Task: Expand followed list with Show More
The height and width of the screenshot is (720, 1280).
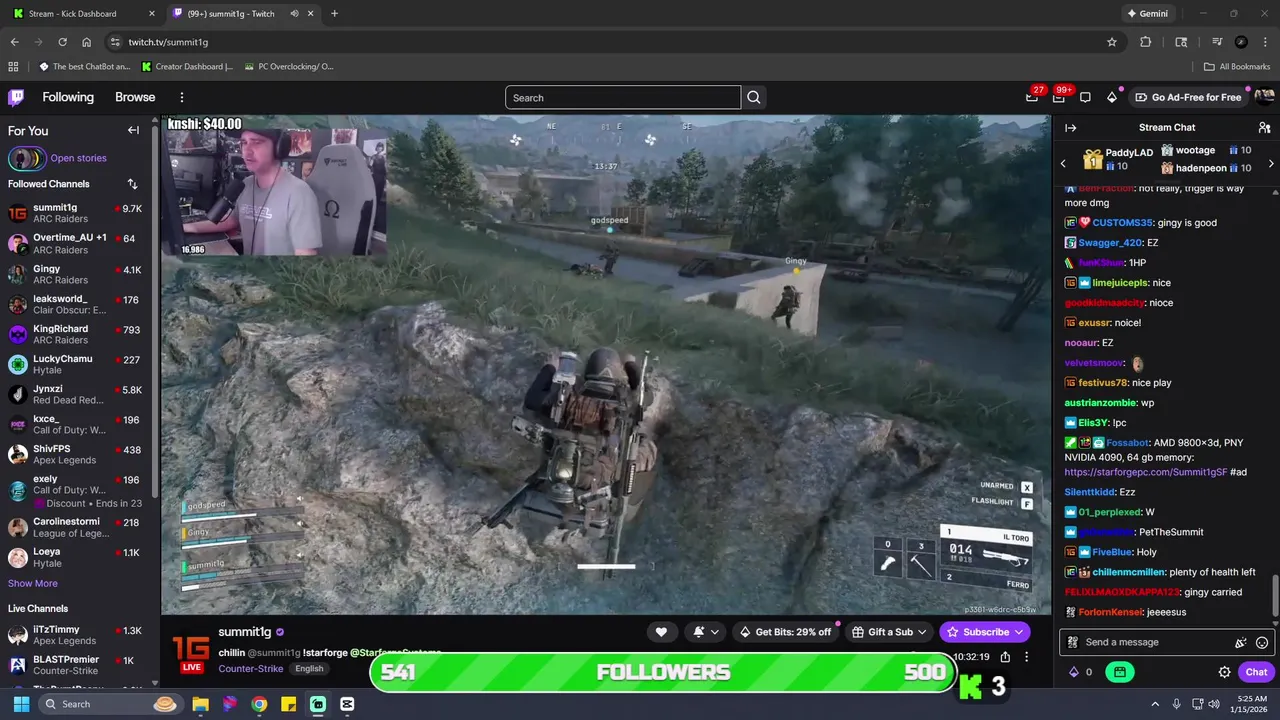Action: click(x=33, y=583)
